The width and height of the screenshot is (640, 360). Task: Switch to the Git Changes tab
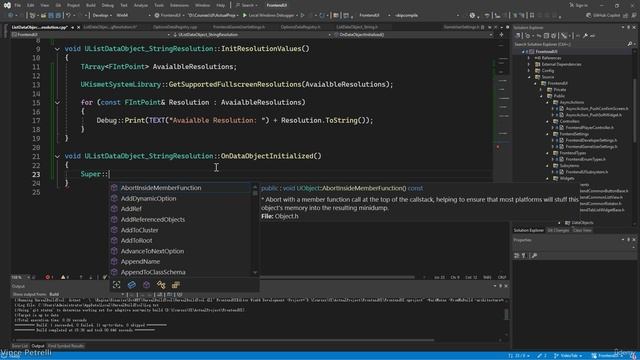(x=558, y=231)
